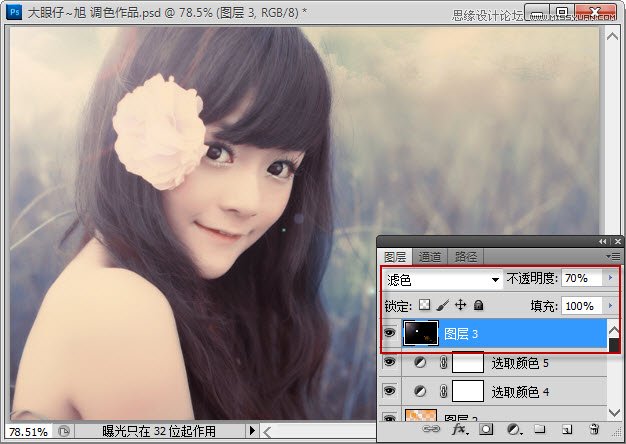Toggle visibility of 图层 2 layer

(390, 417)
